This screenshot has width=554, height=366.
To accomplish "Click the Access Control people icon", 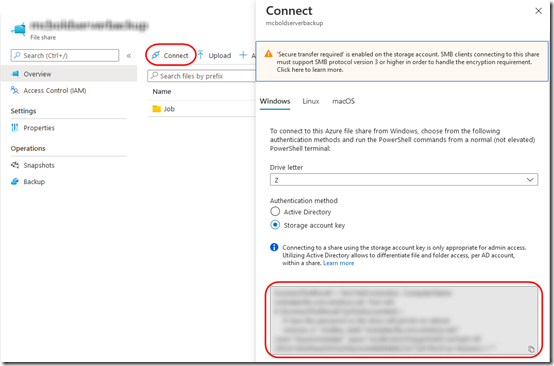I will pos(15,90).
